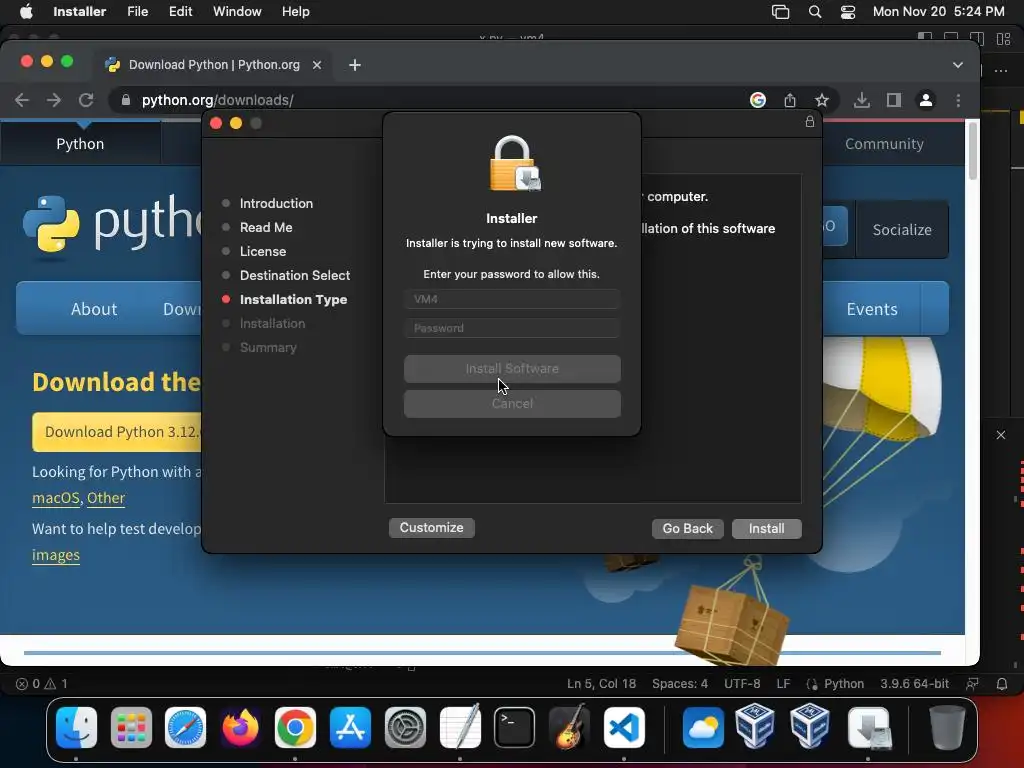Click Ln 5, Col 18 in status bar
This screenshot has height=768, width=1024.
tap(601, 684)
